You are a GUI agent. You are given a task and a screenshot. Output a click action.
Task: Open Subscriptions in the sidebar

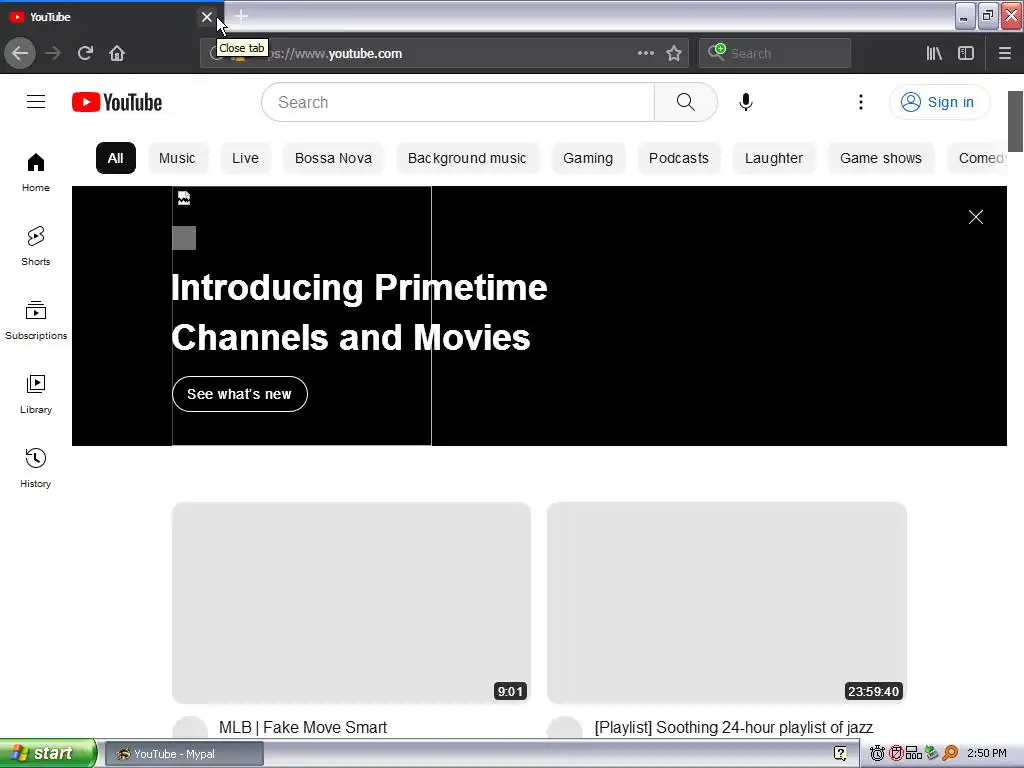pos(36,320)
